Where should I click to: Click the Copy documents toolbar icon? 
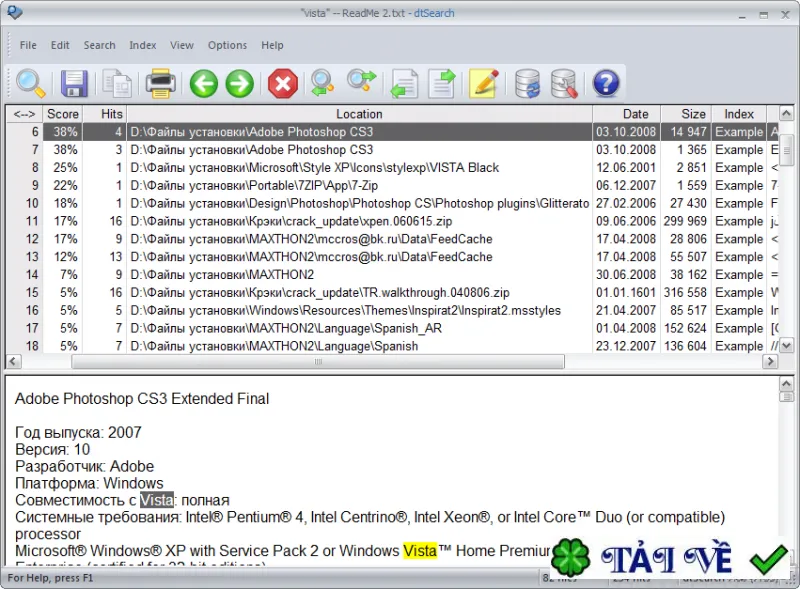click(x=117, y=83)
